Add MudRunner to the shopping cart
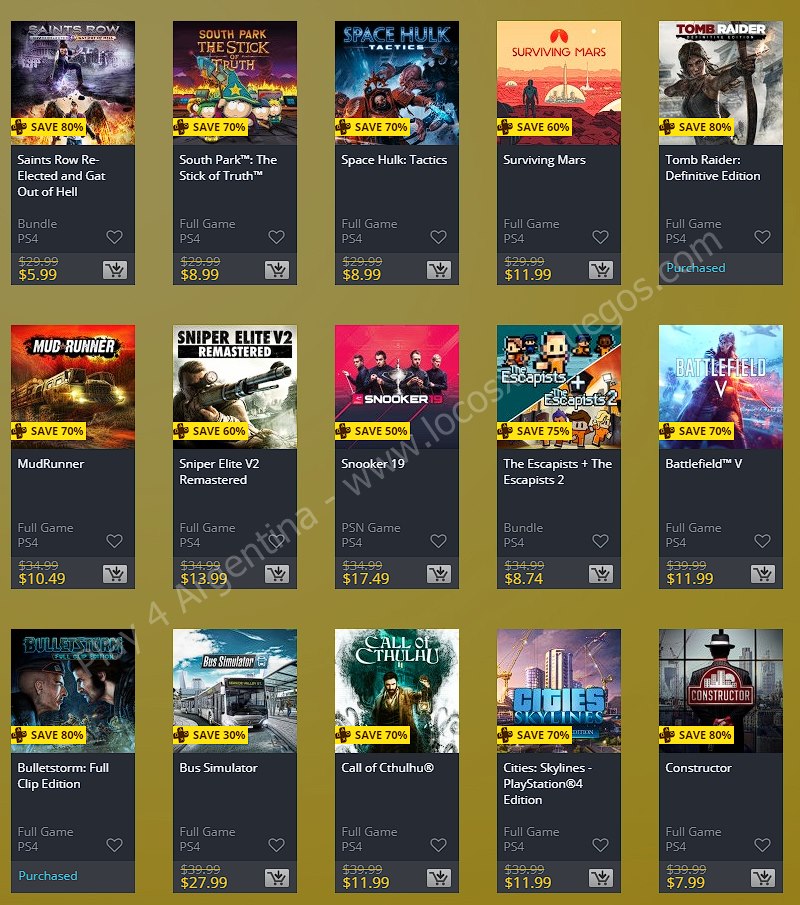 tap(115, 574)
